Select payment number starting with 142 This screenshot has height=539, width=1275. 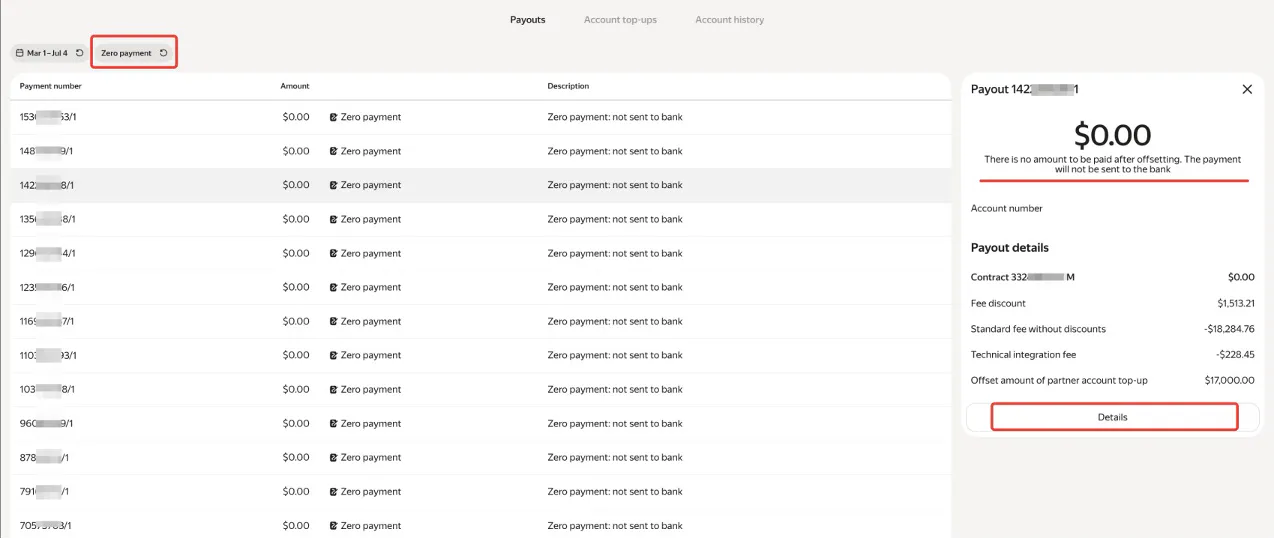tap(47, 185)
